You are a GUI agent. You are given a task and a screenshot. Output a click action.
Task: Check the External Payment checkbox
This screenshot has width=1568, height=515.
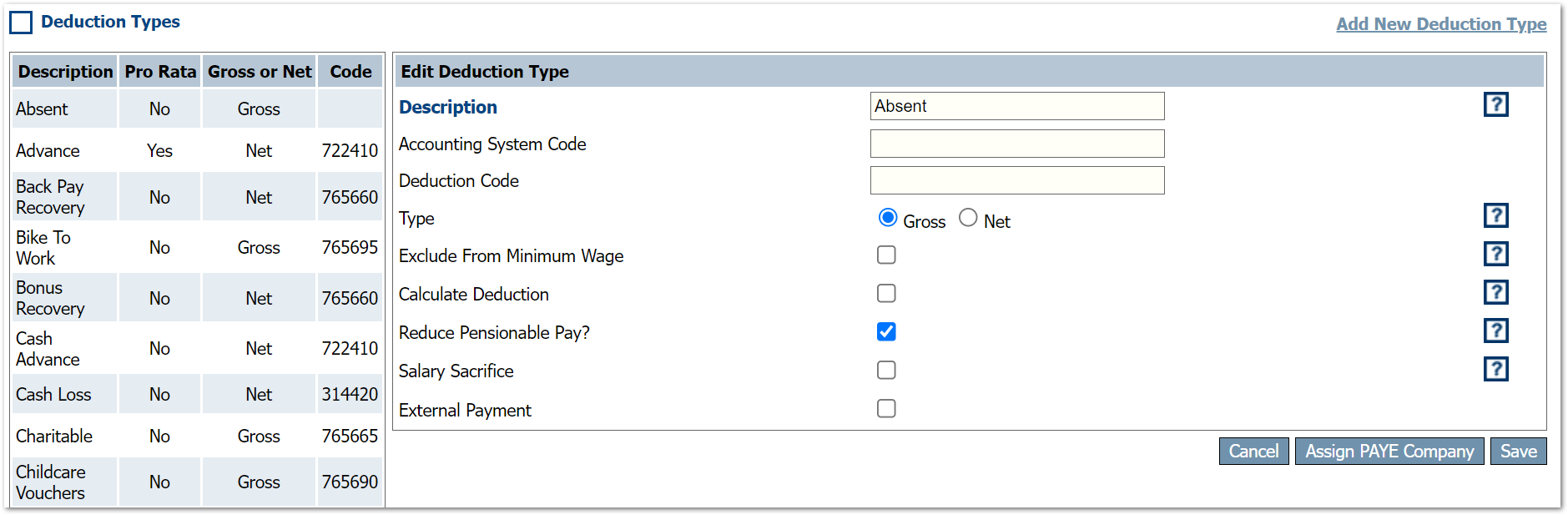pos(886,408)
